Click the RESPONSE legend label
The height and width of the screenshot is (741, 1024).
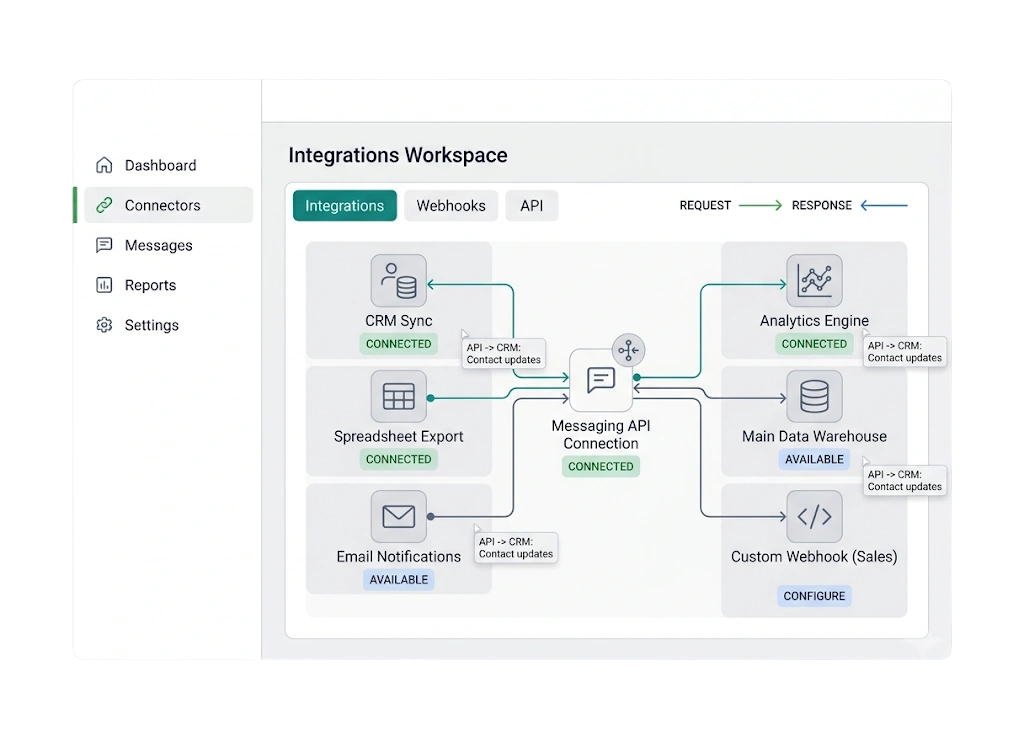[822, 206]
